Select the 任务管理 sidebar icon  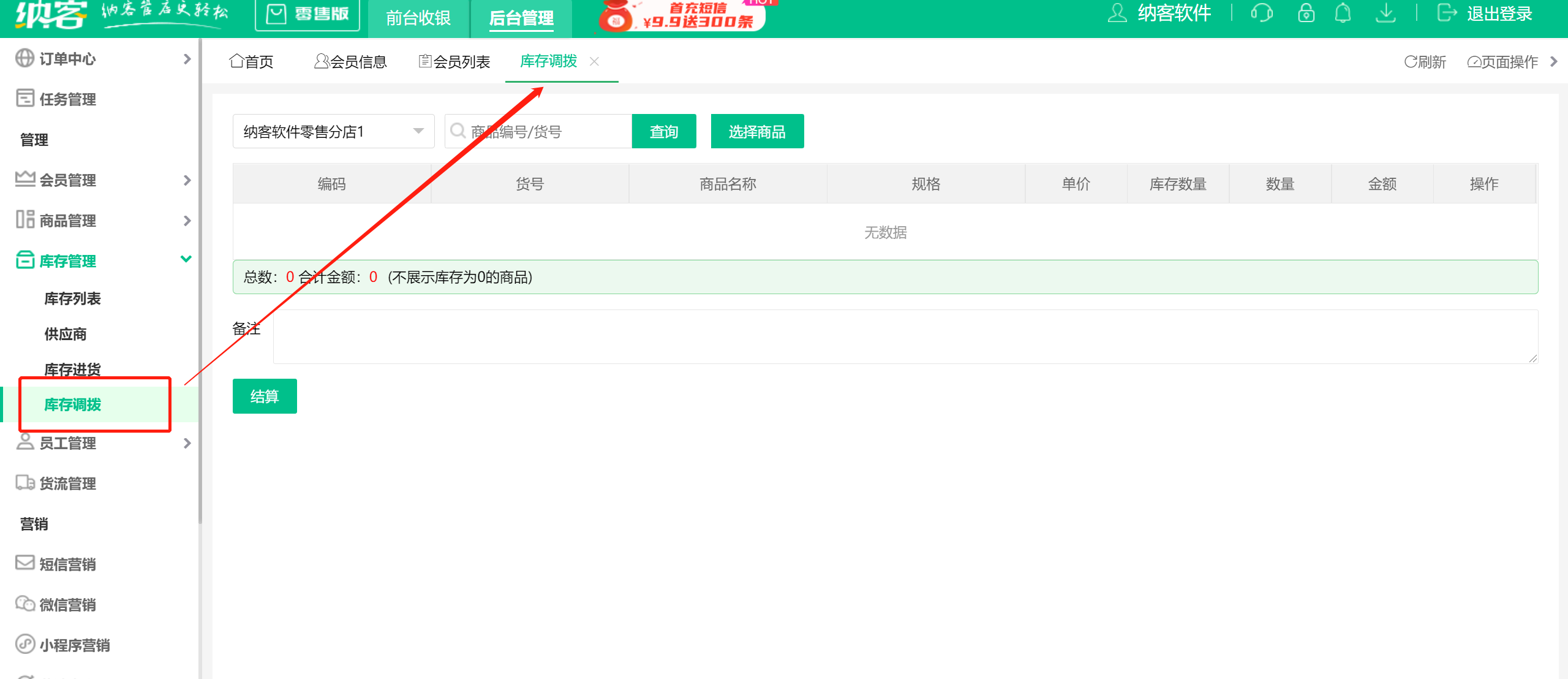click(24, 99)
